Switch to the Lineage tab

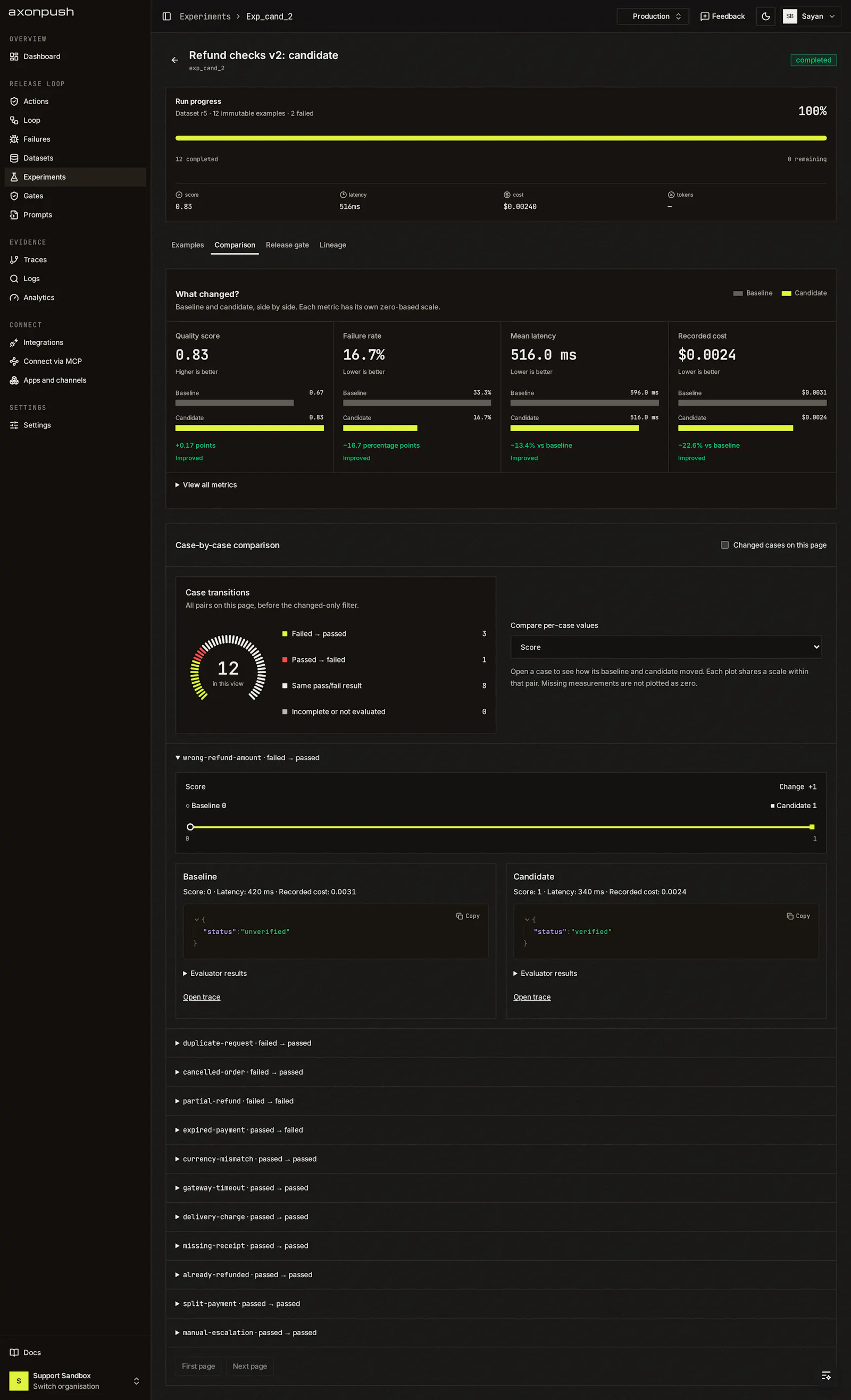(333, 245)
